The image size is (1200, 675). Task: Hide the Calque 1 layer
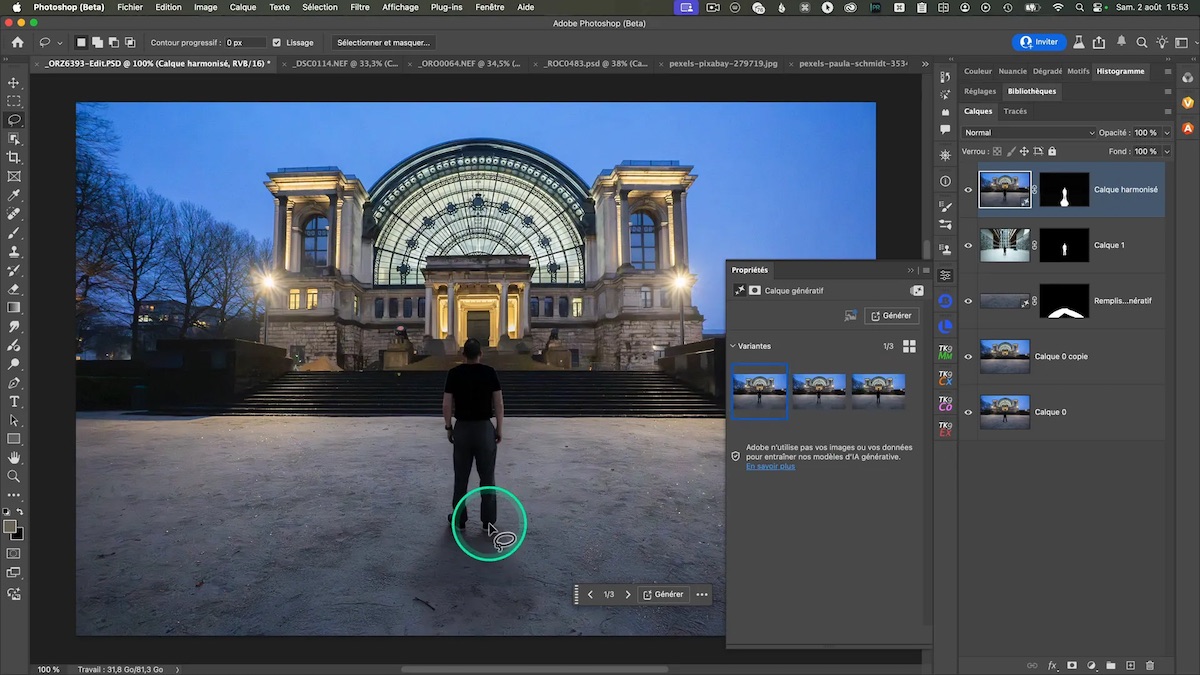[968, 245]
